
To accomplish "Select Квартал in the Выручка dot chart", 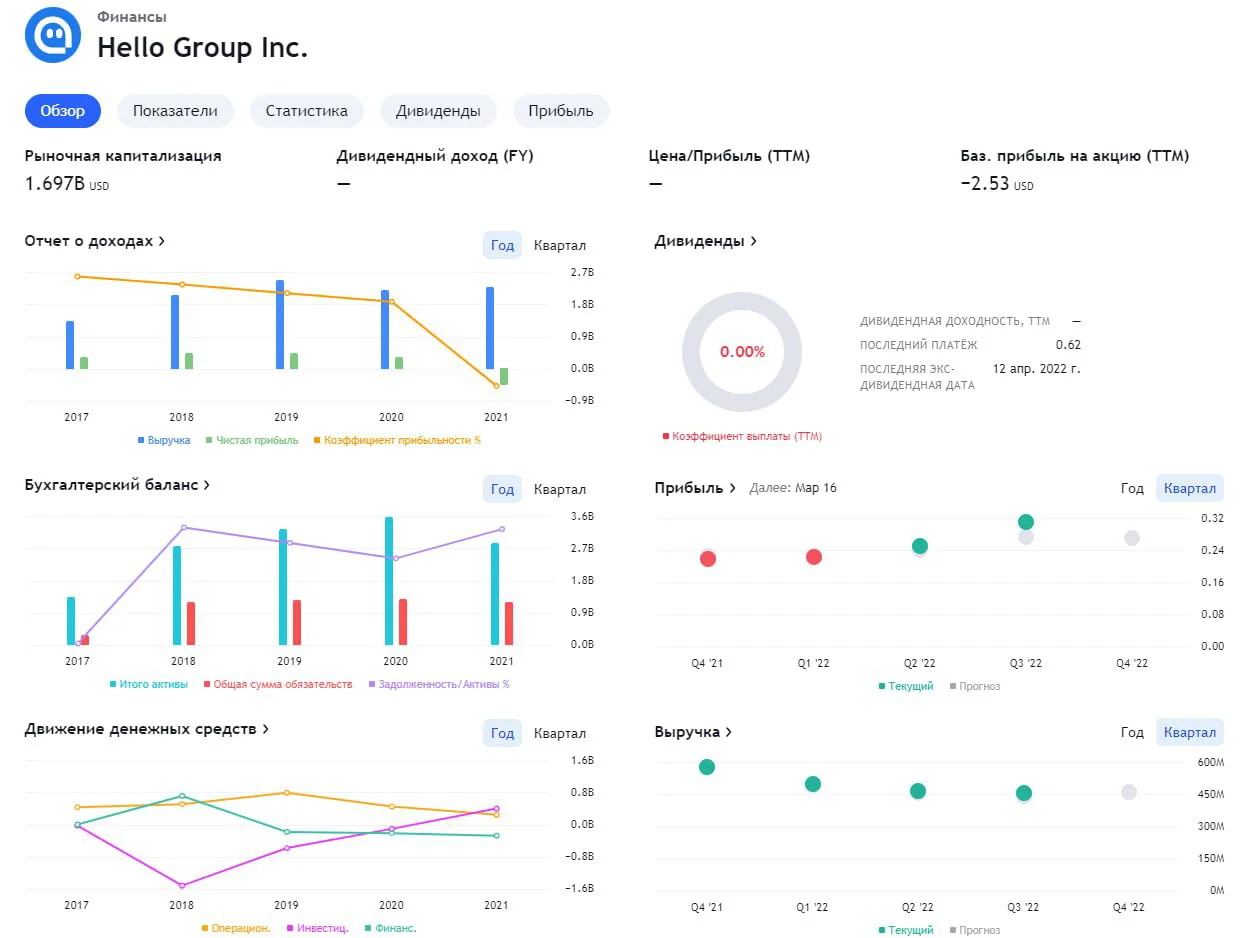I will [1190, 732].
